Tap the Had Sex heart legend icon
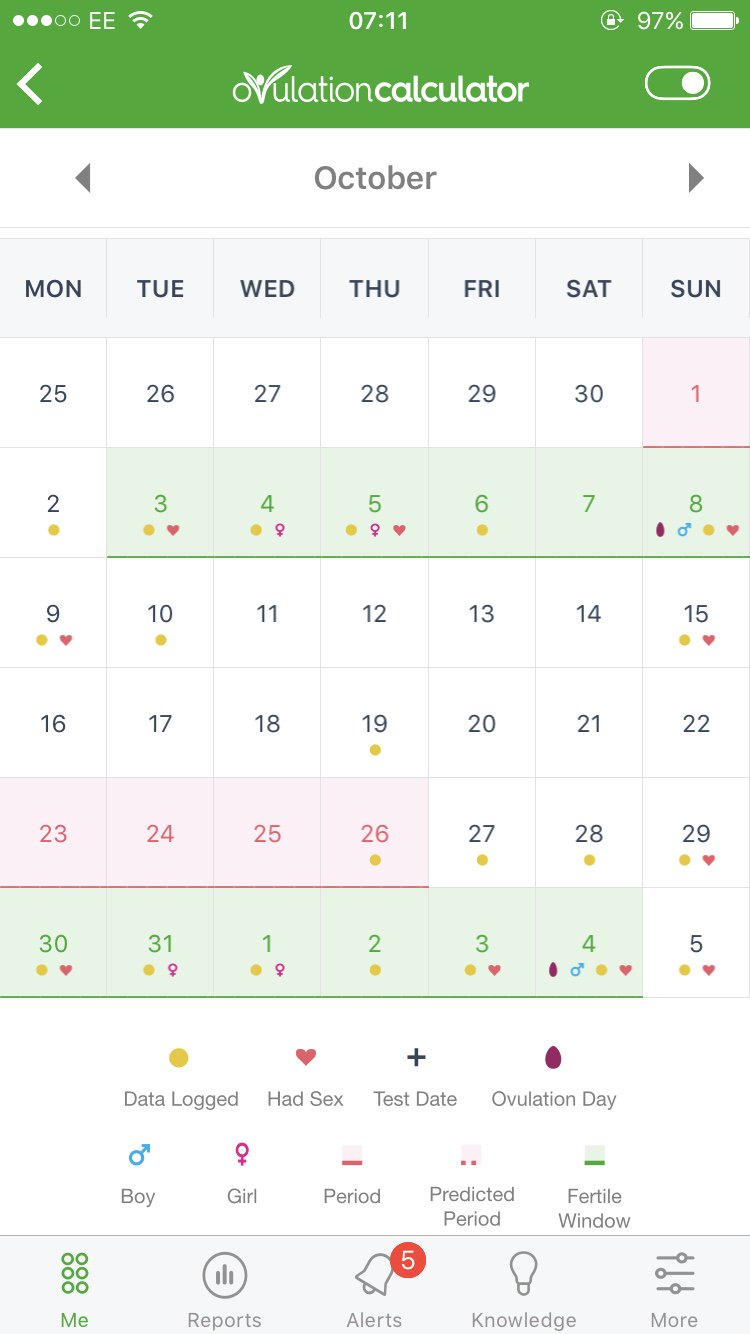 306,1057
